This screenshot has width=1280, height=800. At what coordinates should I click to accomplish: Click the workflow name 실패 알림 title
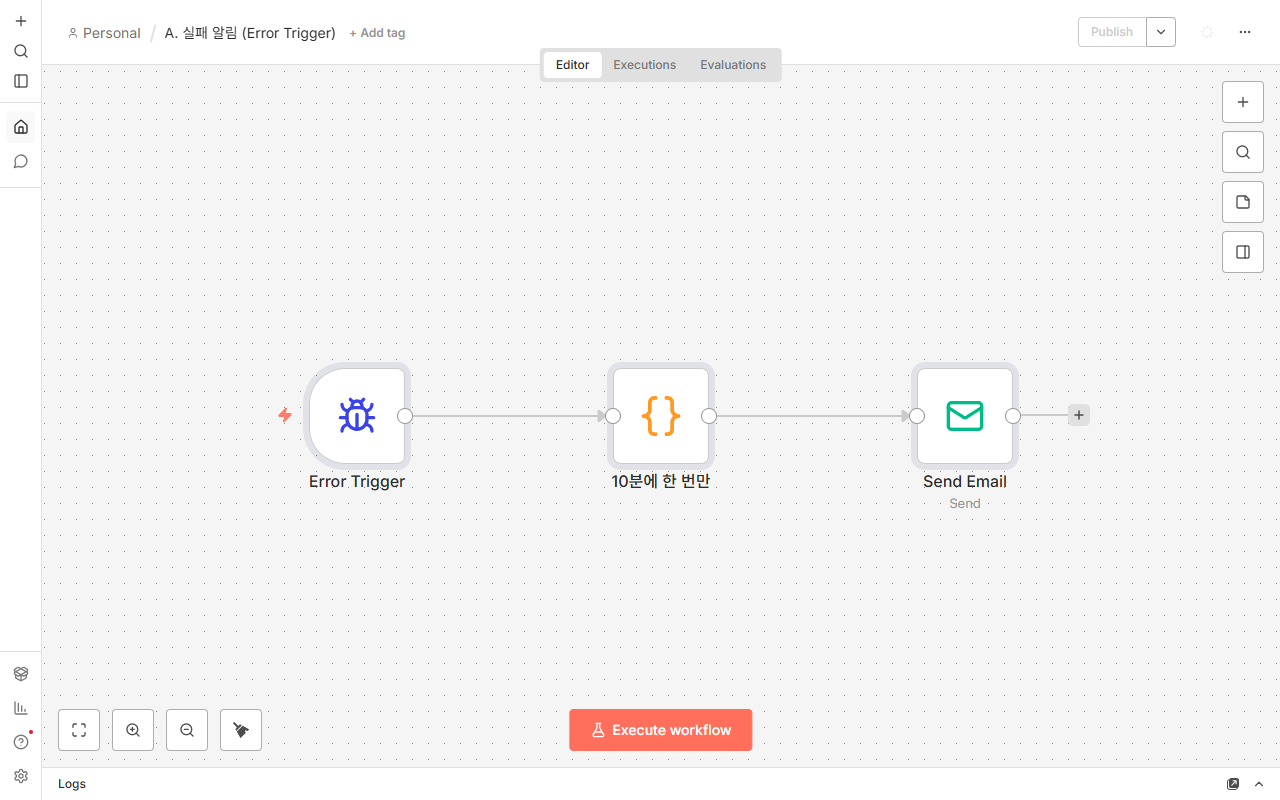[250, 33]
